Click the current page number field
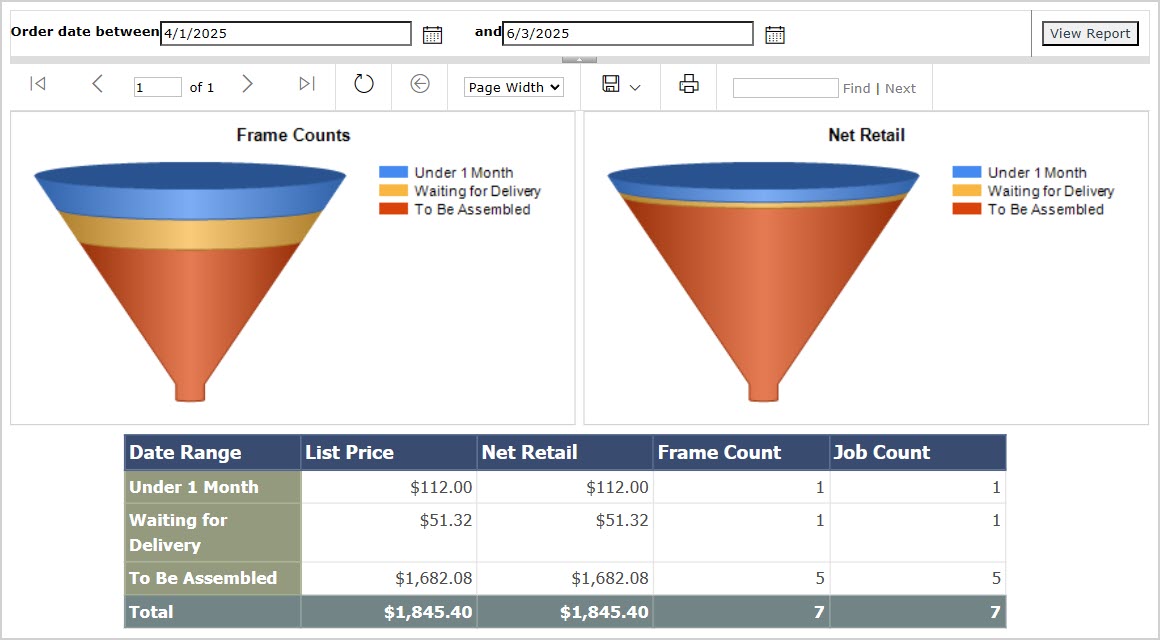Viewport: 1160px width, 640px height. pyautogui.click(x=157, y=87)
